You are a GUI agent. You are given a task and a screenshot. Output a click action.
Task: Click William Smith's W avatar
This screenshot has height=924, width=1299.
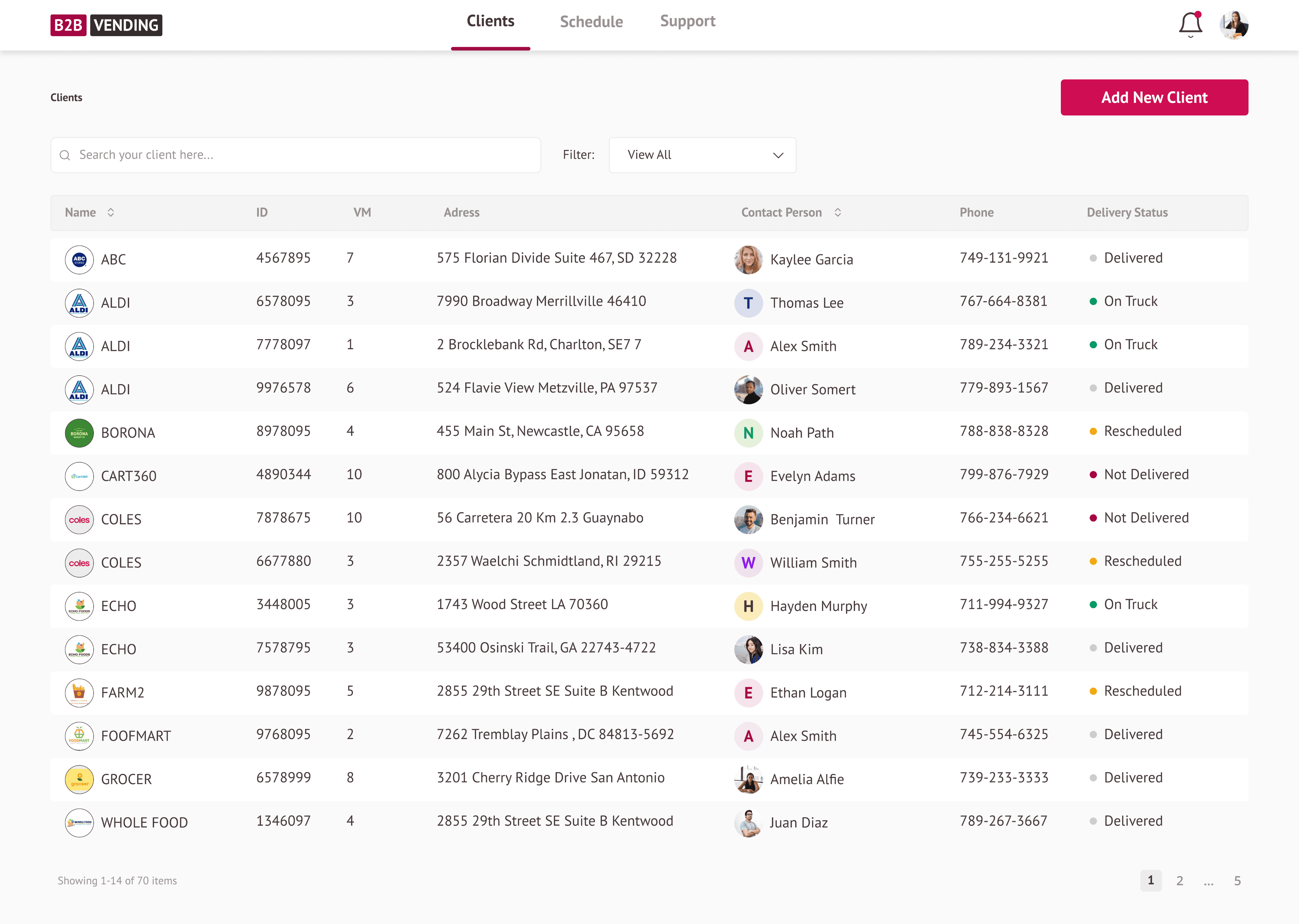(x=748, y=563)
